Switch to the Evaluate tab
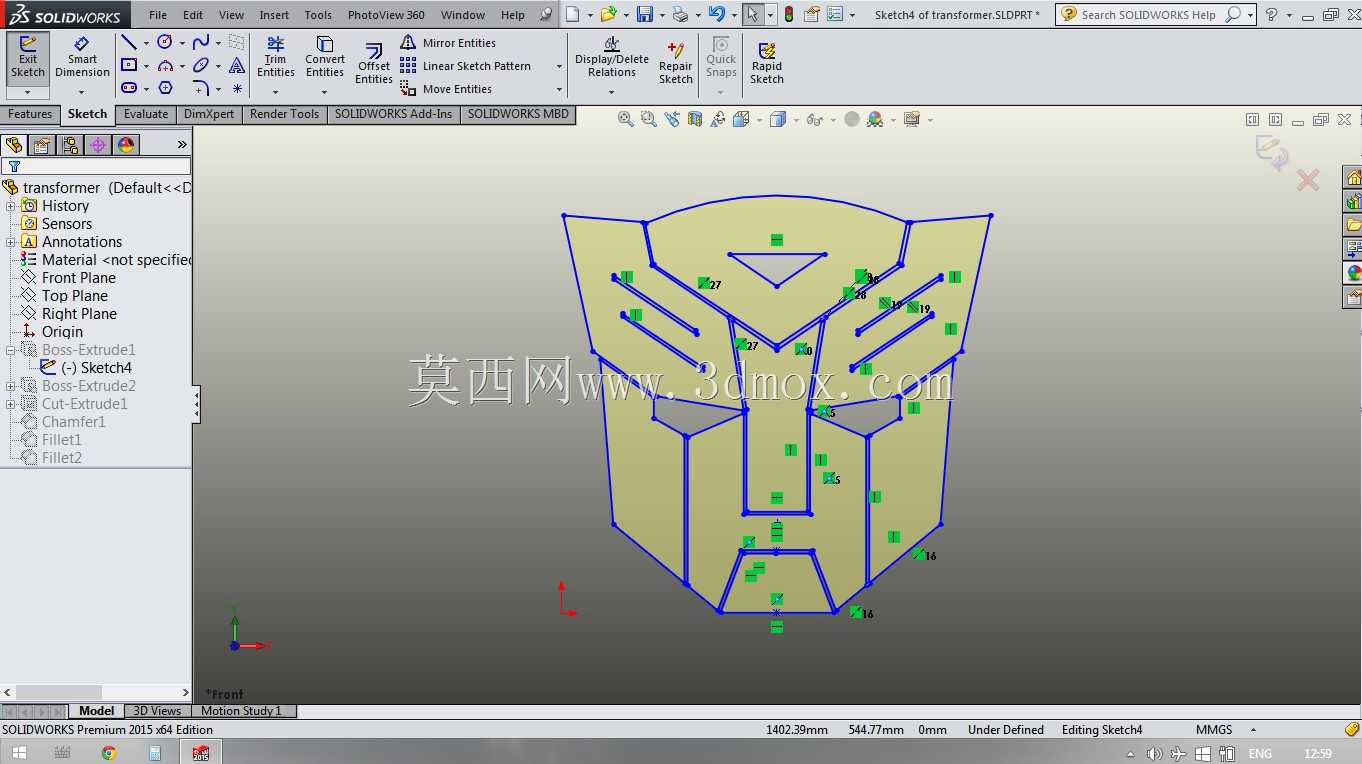The image size is (1362, 764). [x=146, y=114]
